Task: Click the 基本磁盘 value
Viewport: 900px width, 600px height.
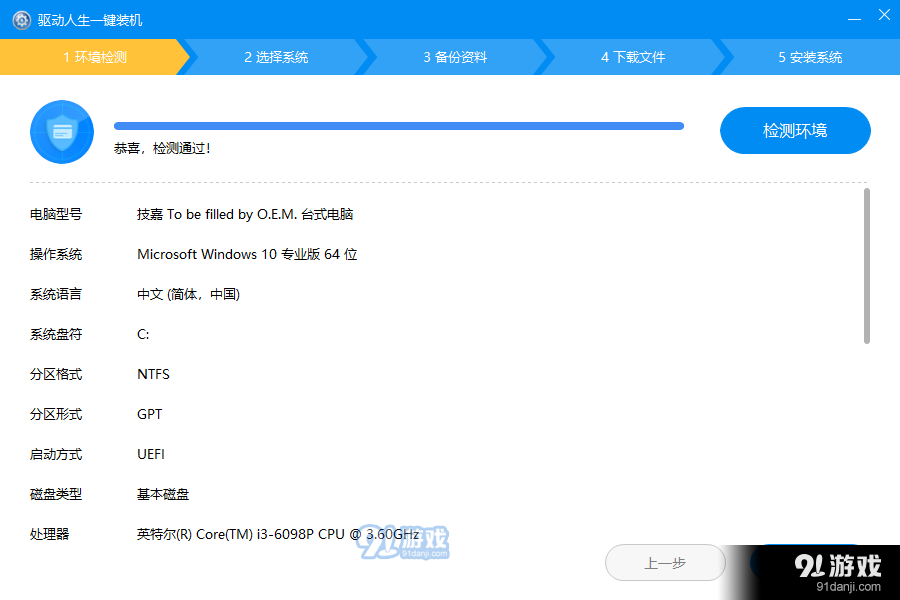Action: click(x=163, y=494)
